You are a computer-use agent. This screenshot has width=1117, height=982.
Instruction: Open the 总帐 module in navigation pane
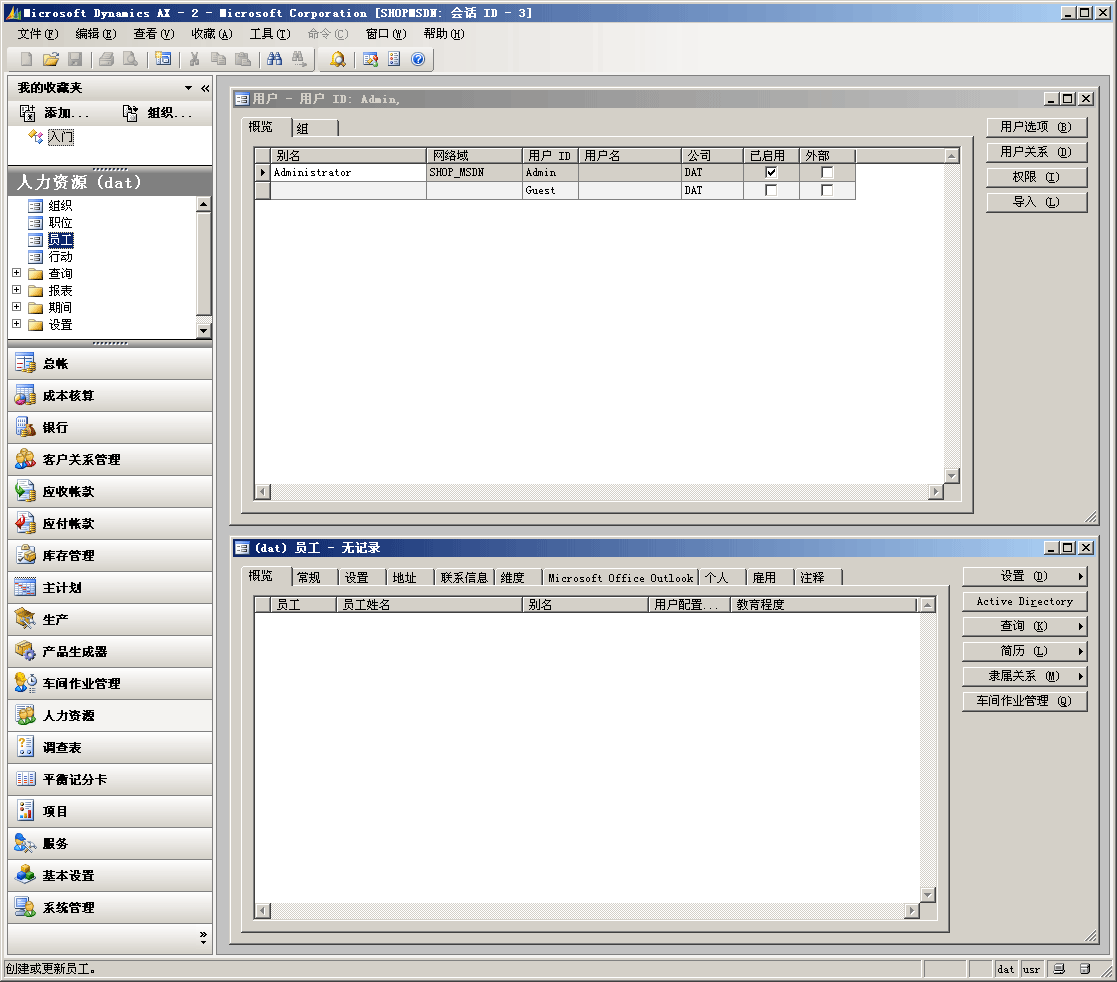[110, 364]
